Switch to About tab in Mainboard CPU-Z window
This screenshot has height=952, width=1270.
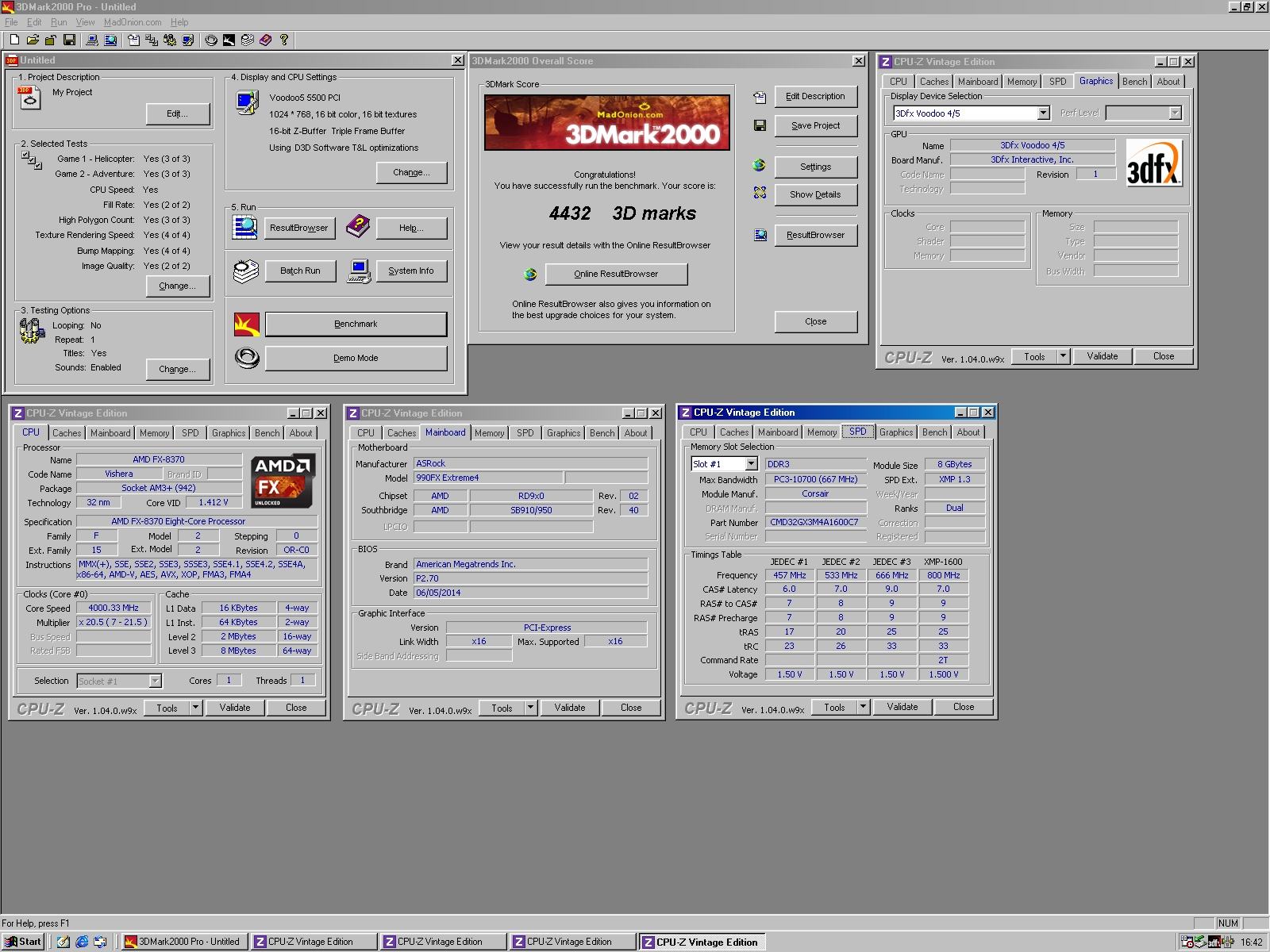pos(635,433)
